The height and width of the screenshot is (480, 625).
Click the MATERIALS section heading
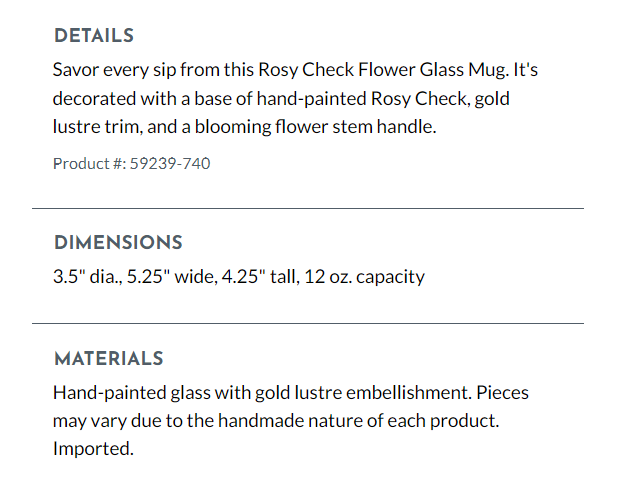108,359
